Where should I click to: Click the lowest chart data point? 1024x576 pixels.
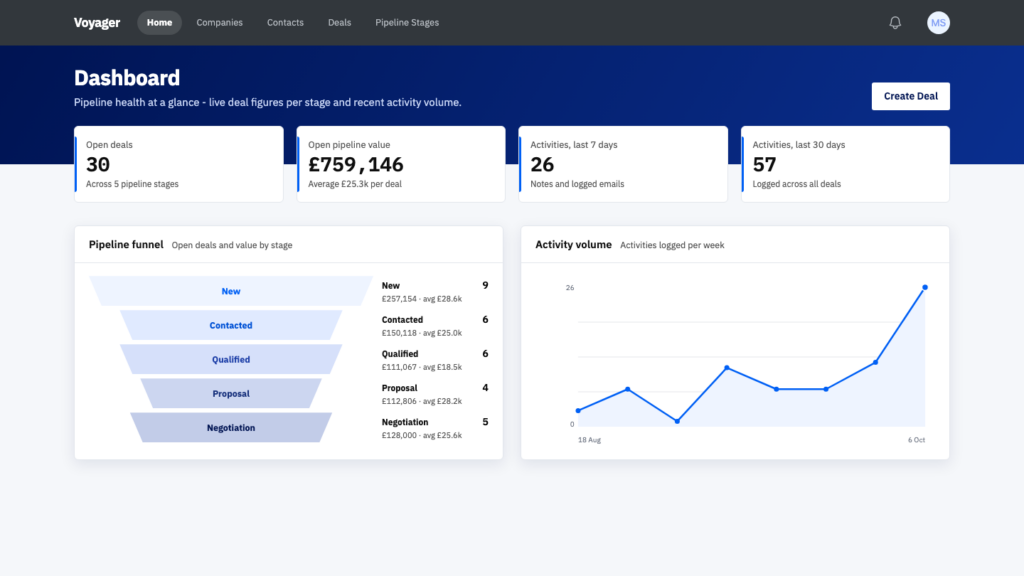pyautogui.click(x=677, y=421)
